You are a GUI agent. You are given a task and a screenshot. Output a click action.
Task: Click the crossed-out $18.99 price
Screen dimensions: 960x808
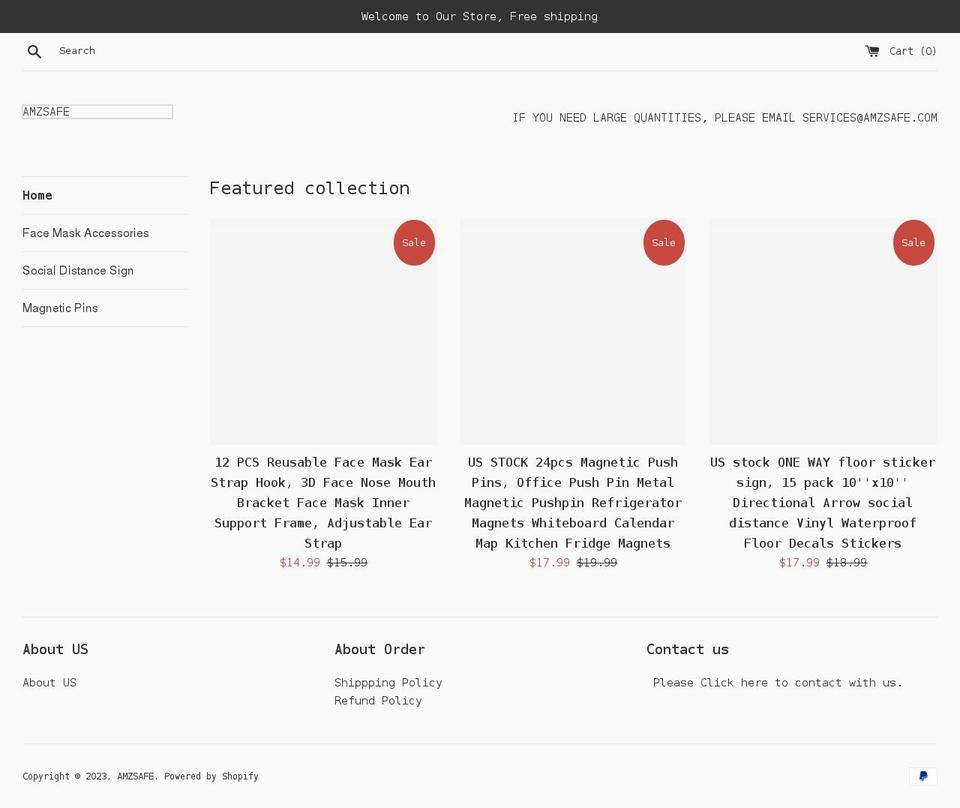pos(847,563)
